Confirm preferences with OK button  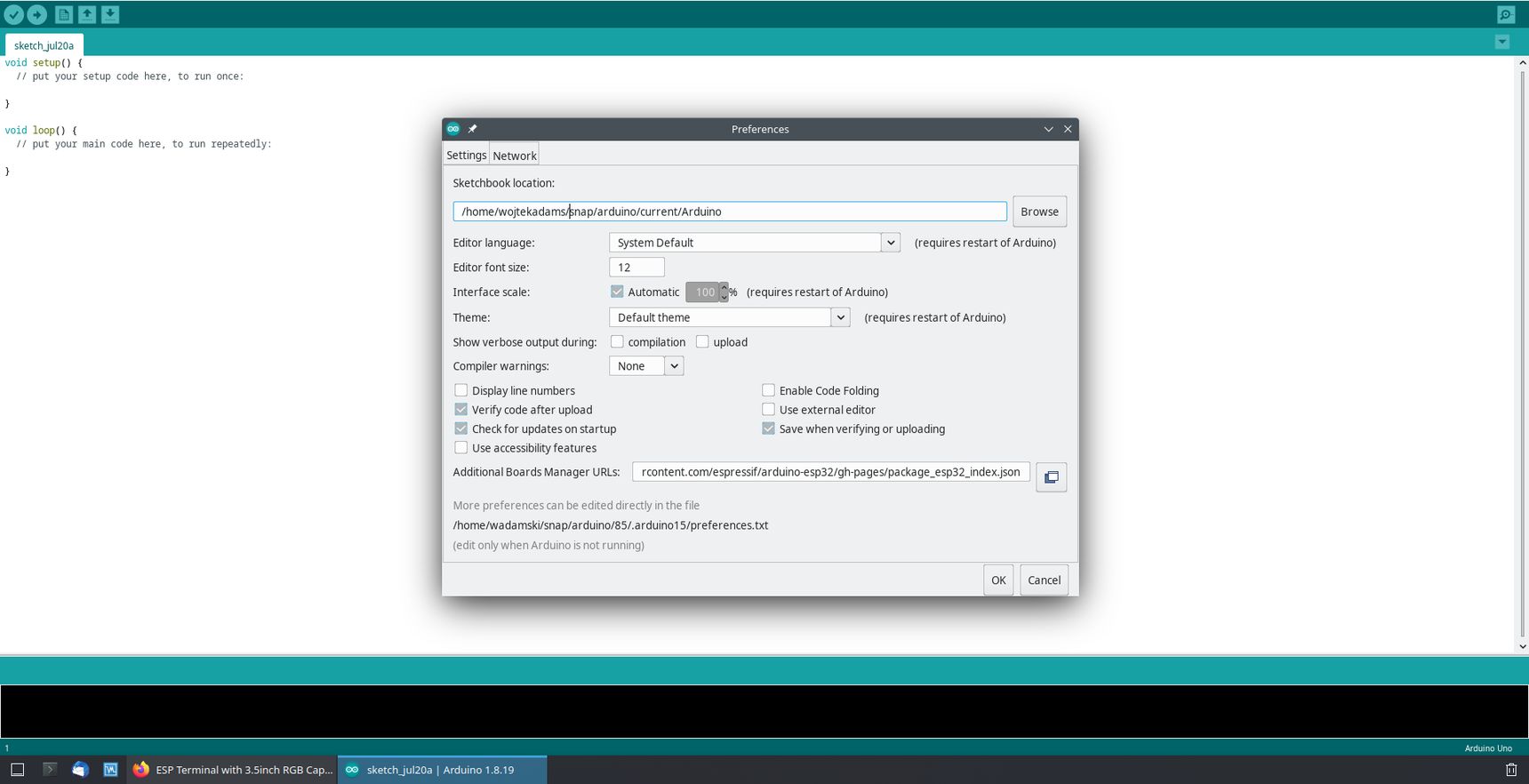pyautogui.click(x=998, y=580)
